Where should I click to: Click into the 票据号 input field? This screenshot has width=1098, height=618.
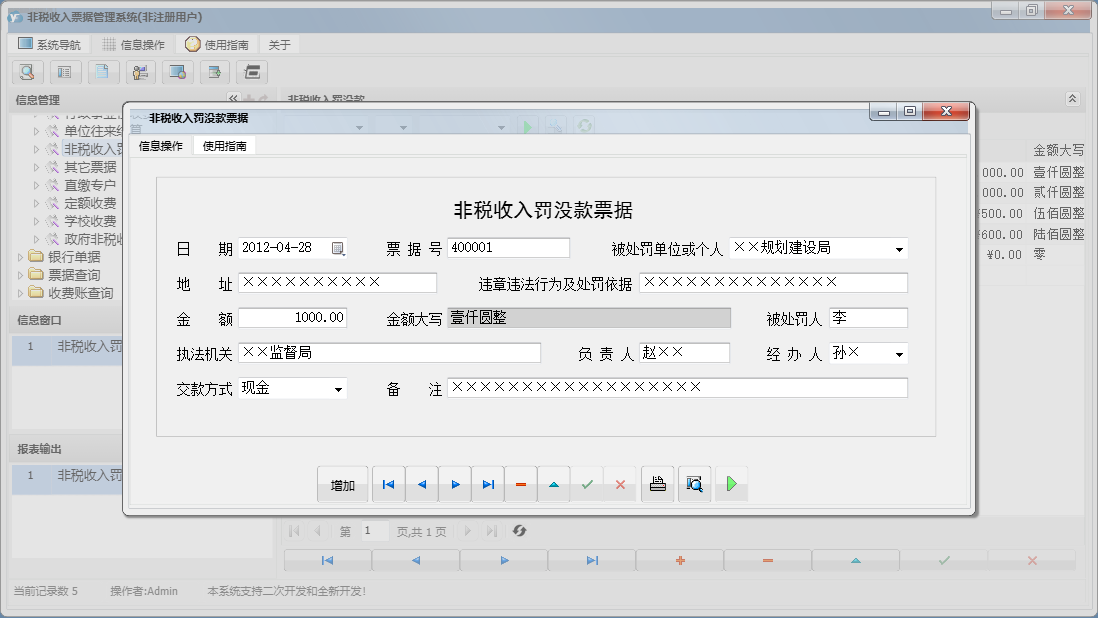[508, 248]
